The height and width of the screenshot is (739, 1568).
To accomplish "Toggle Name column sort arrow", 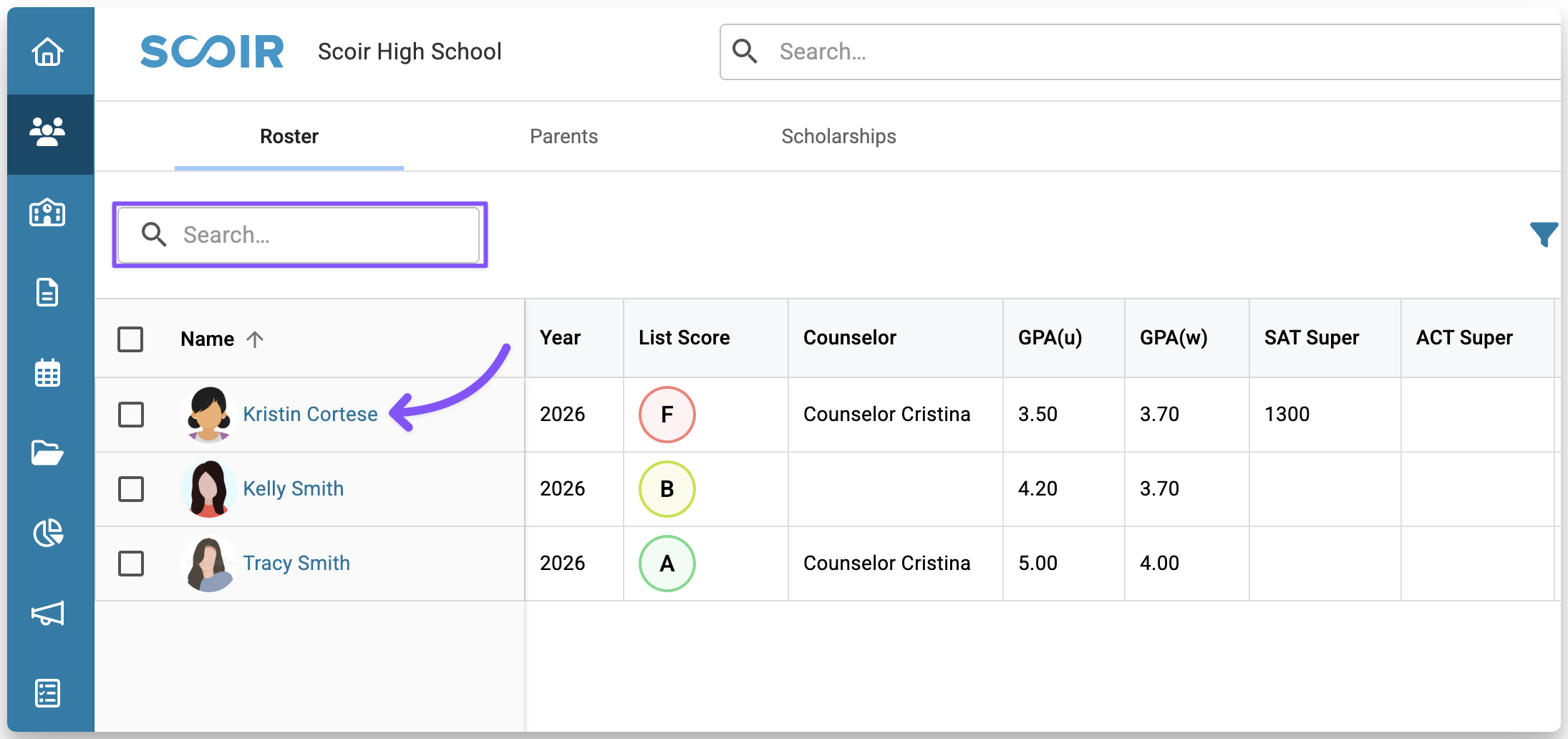I will click(255, 339).
